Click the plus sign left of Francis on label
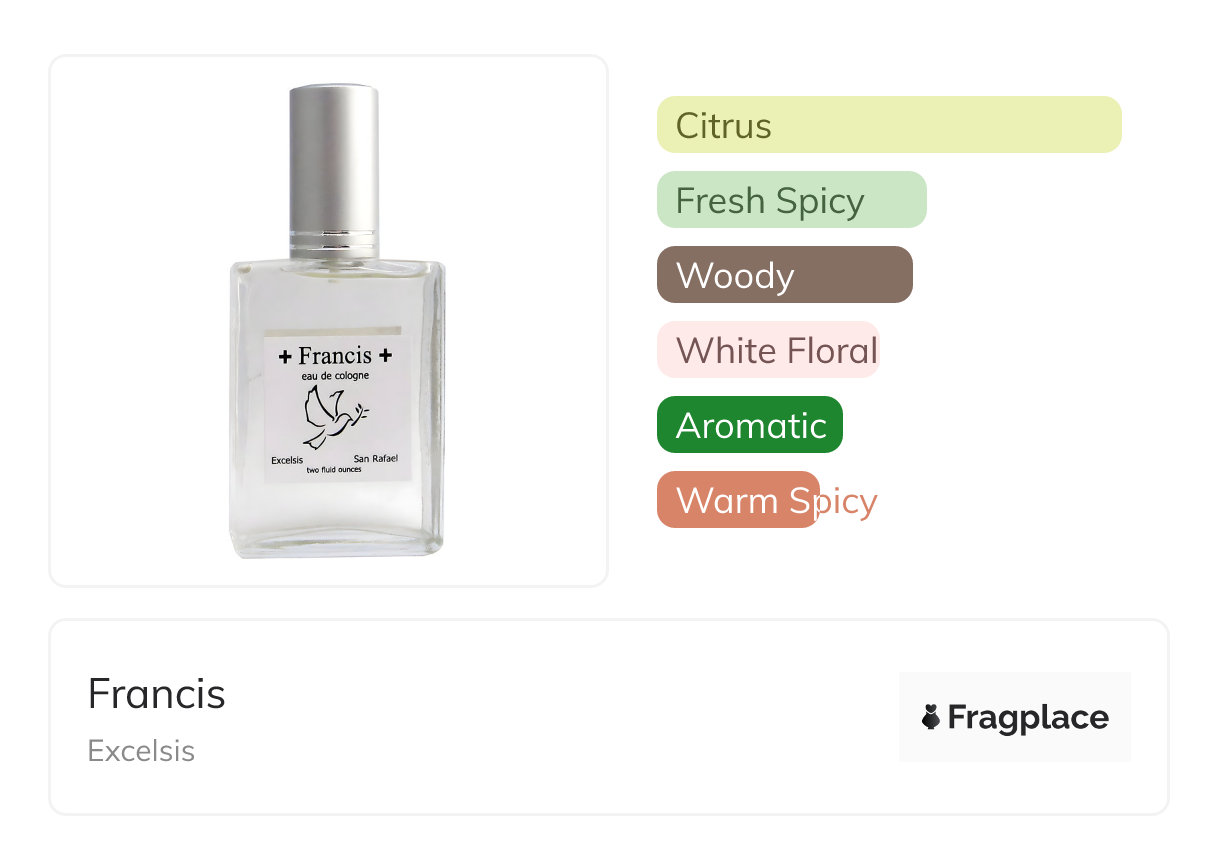The image size is (1218, 864). coord(285,356)
